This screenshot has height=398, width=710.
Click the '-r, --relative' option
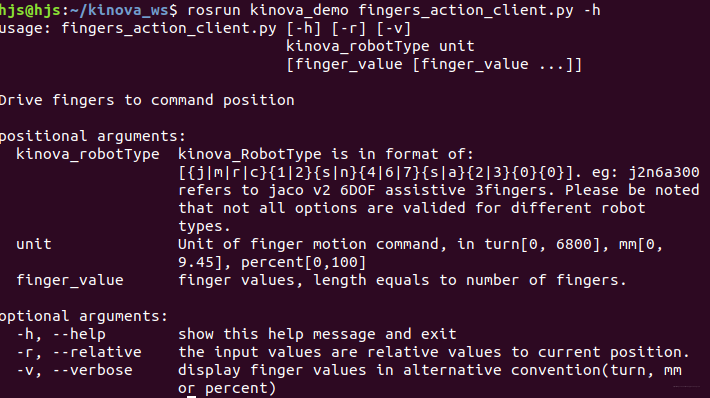(x=79, y=352)
